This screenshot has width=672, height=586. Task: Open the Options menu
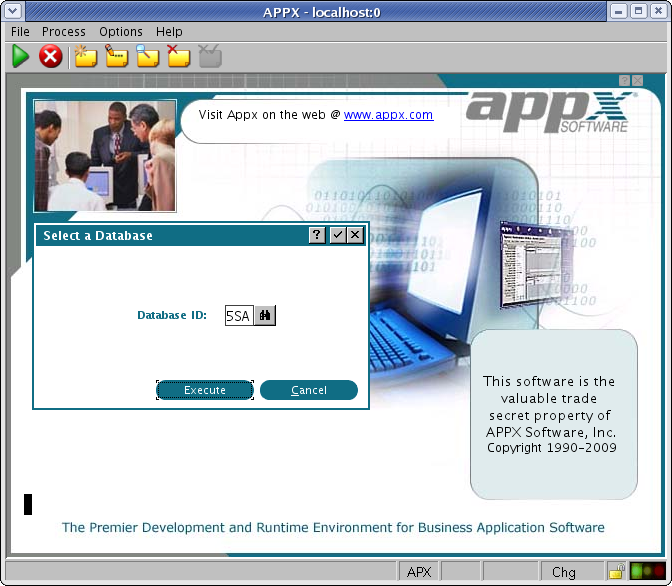[x=121, y=32]
